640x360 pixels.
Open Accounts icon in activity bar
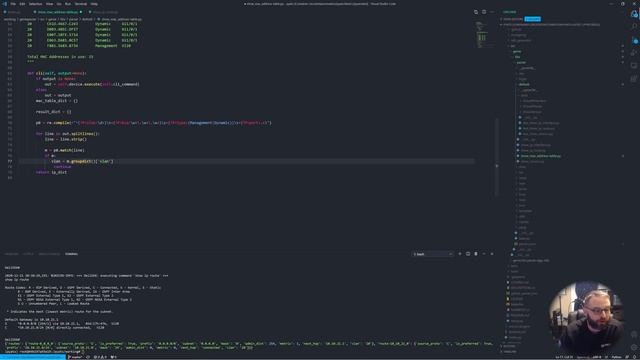[x=634, y=334]
